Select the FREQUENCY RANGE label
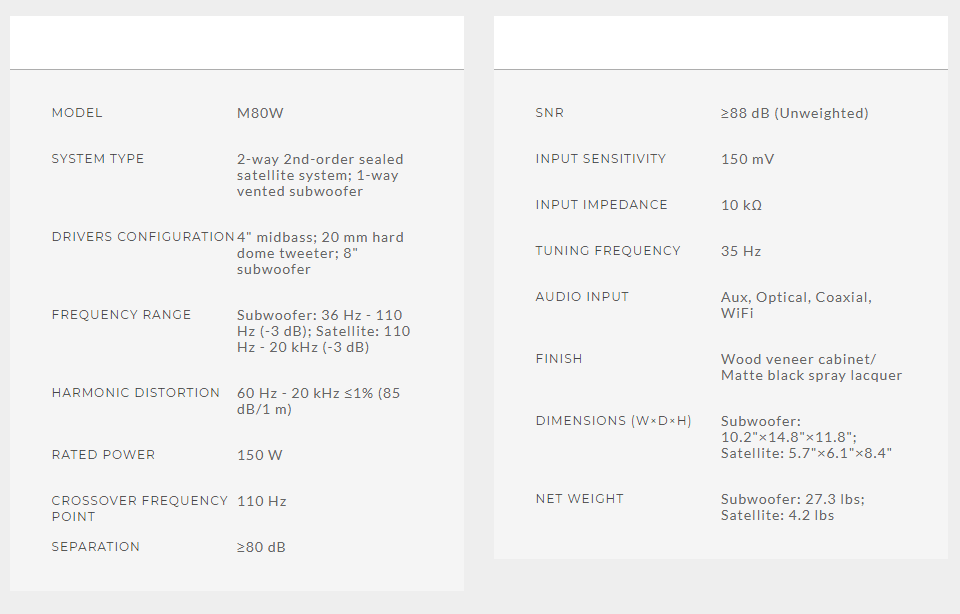Screen dimensions: 960x614 [121, 315]
